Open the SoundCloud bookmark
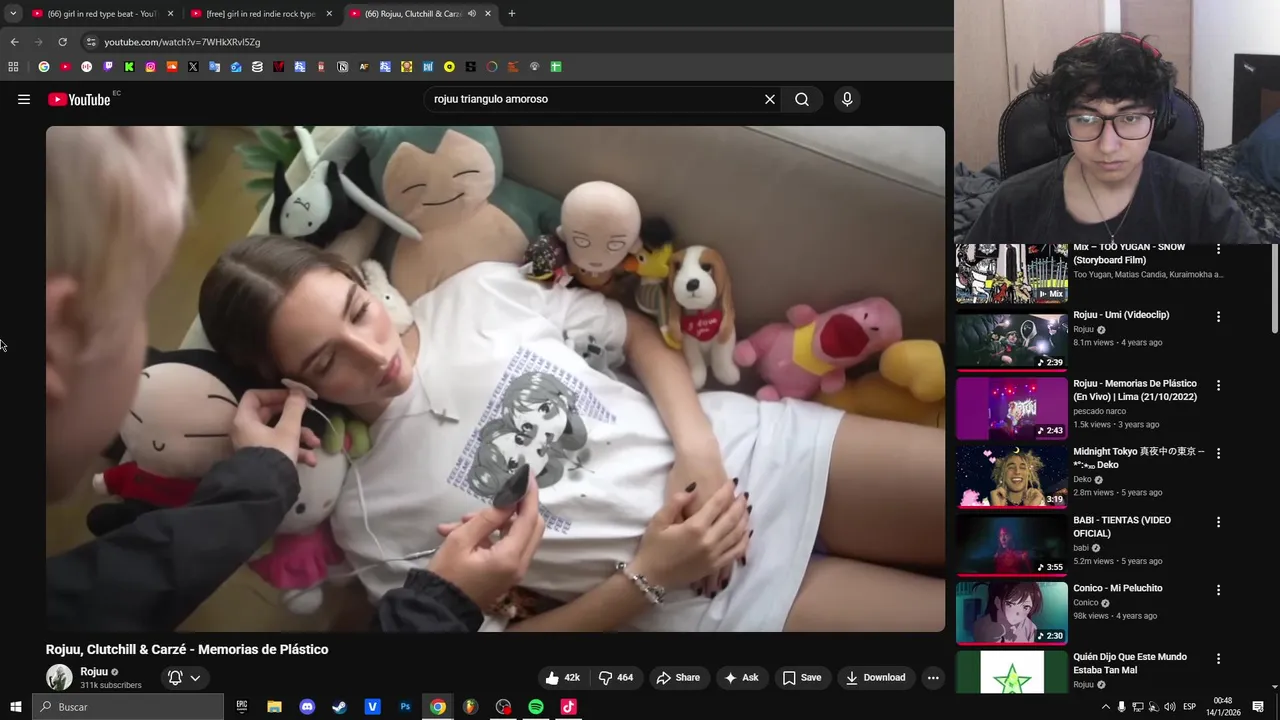Screen dimensions: 1280x720 (172, 67)
